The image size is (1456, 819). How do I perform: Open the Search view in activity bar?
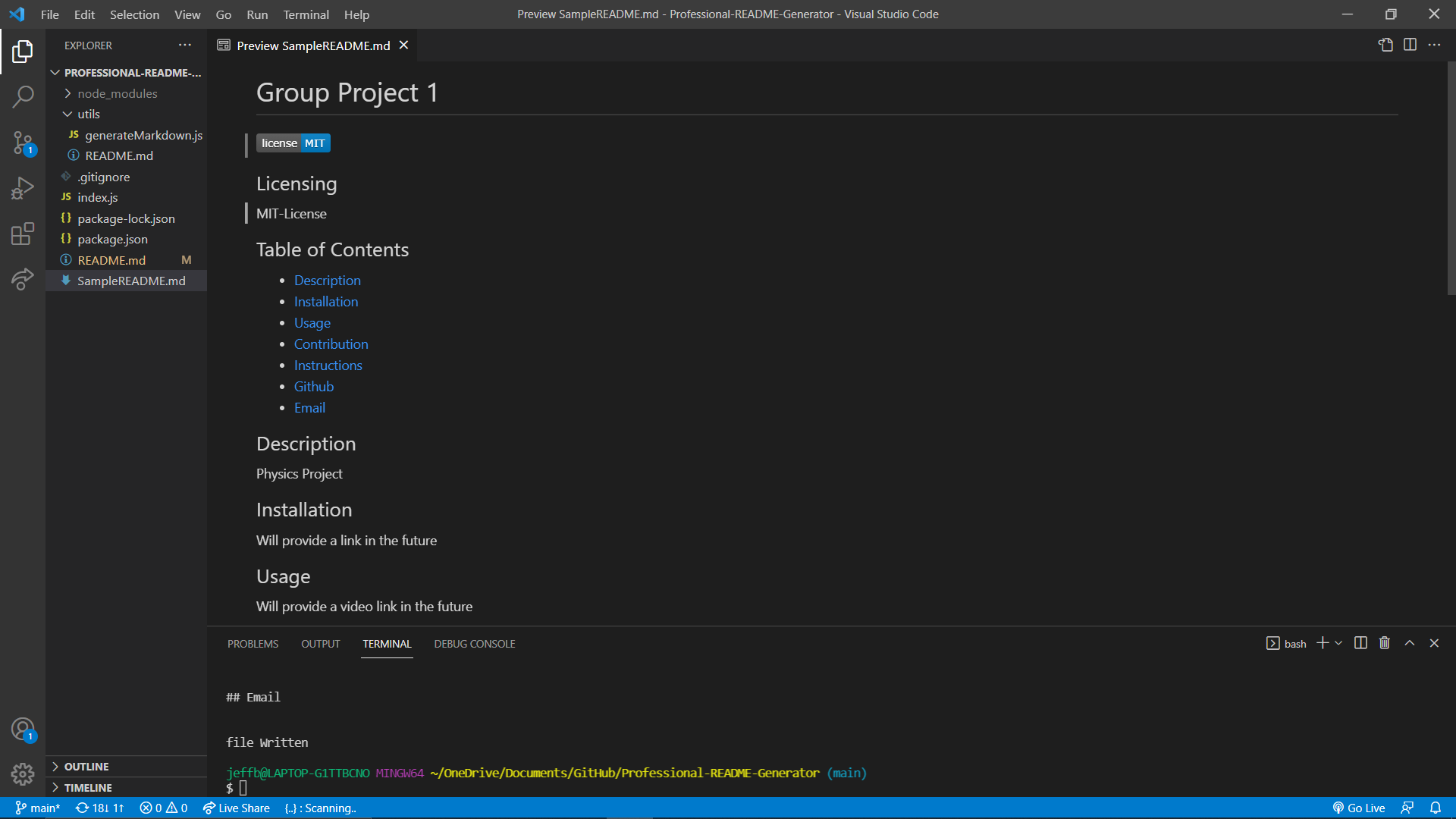point(23,96)
